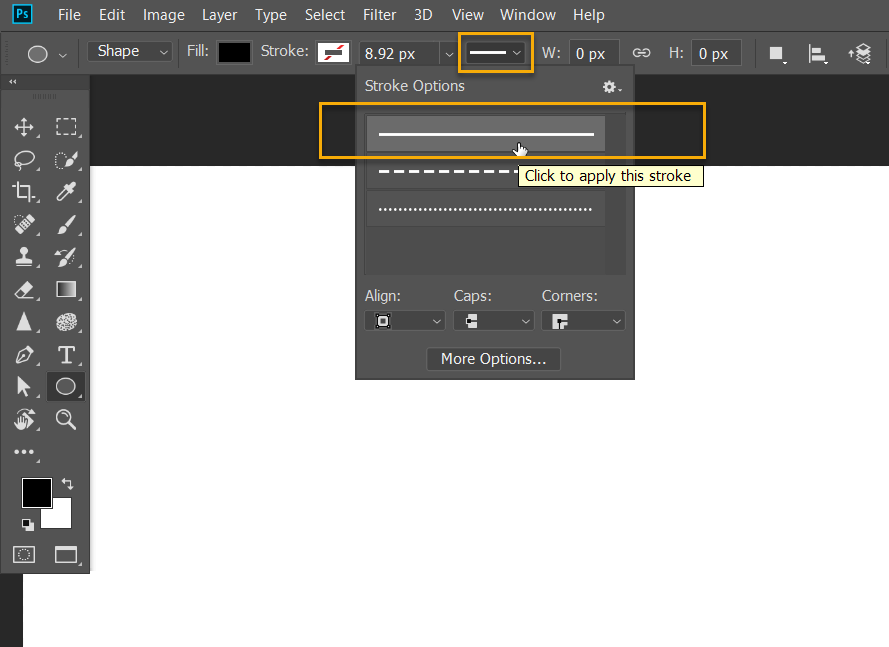Image resolution: width=889 pixels, height=647 pixels.
Task: Toggle Quick Mask mode
Action: 23,555
